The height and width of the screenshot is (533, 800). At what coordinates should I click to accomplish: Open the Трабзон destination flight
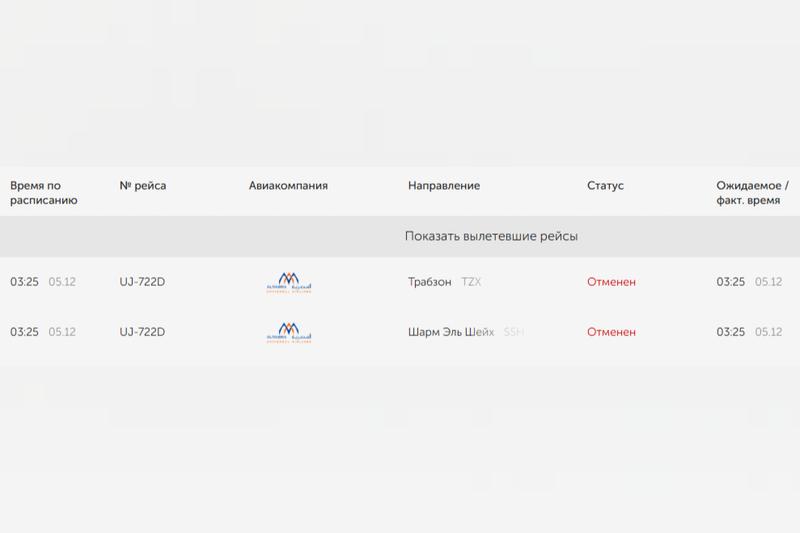tap(430, 282)
